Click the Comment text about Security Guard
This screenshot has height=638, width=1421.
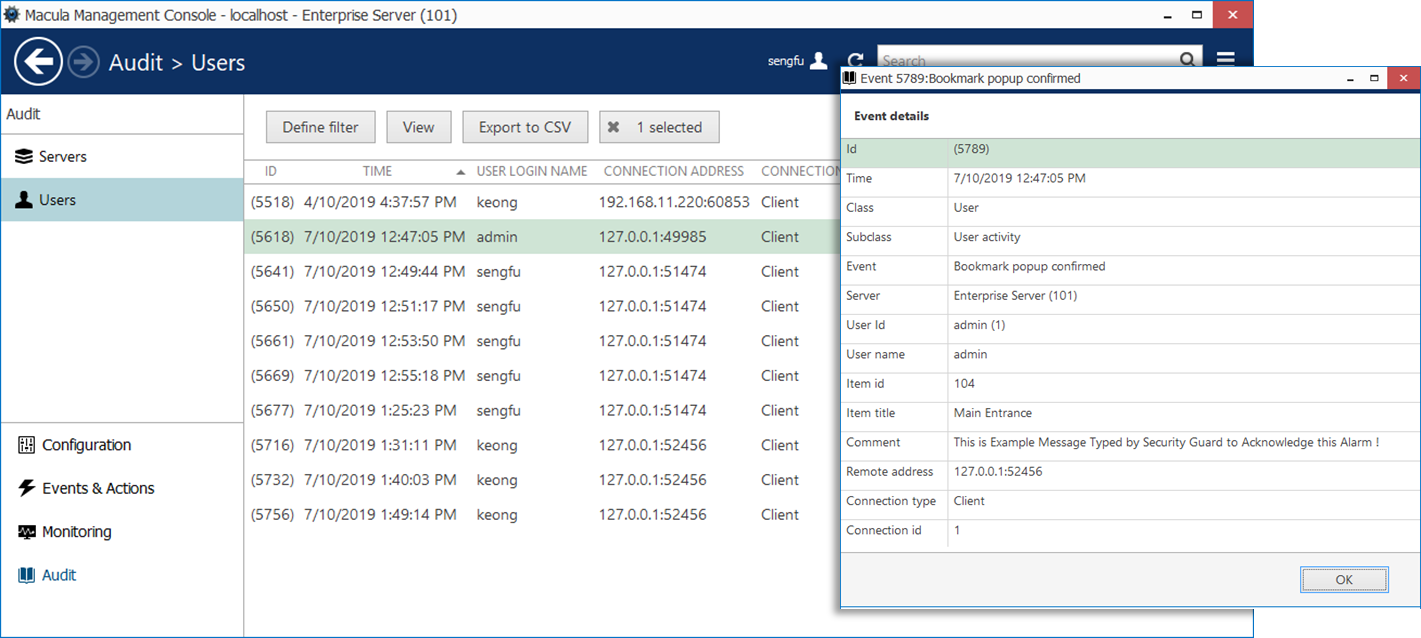[x=1167, y=442]
